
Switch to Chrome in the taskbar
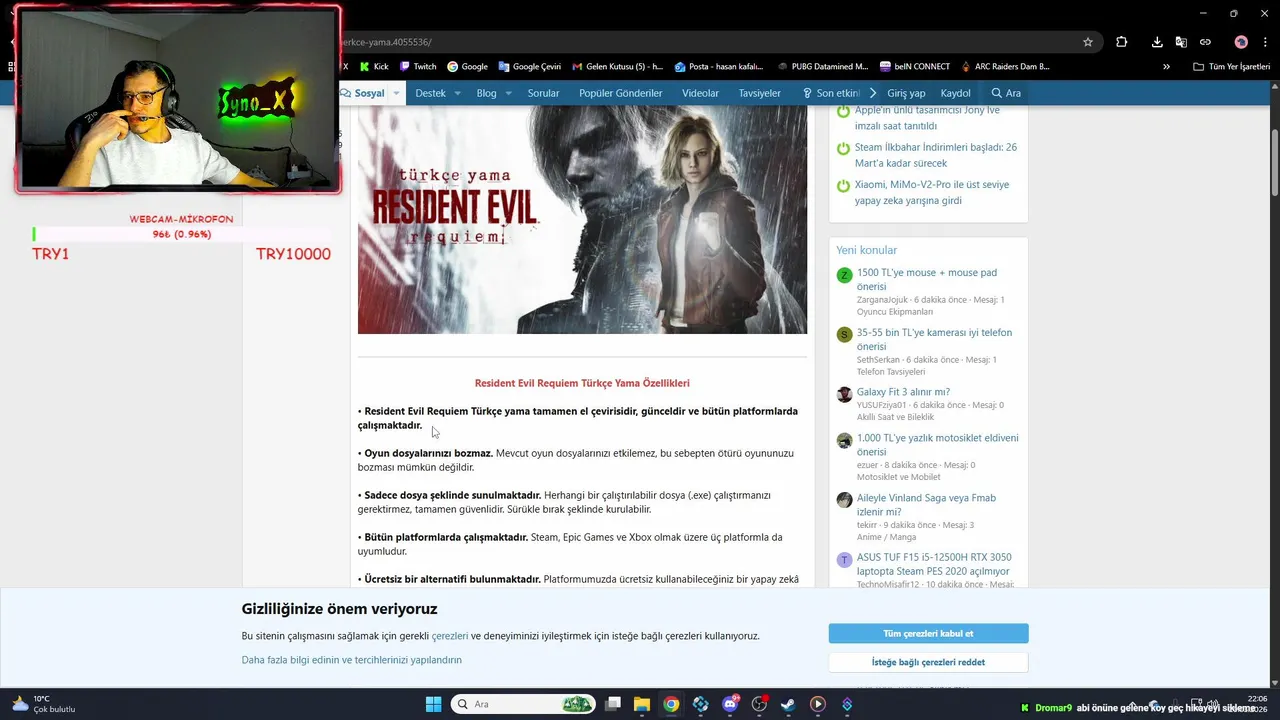click(671, 704)
